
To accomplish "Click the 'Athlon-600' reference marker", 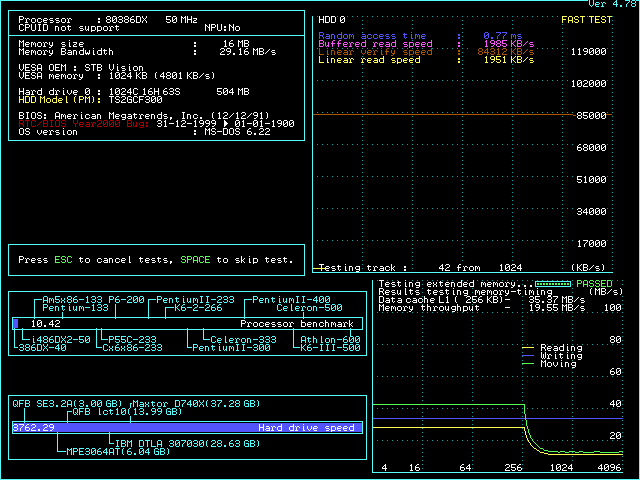I will tap(330, 340).
